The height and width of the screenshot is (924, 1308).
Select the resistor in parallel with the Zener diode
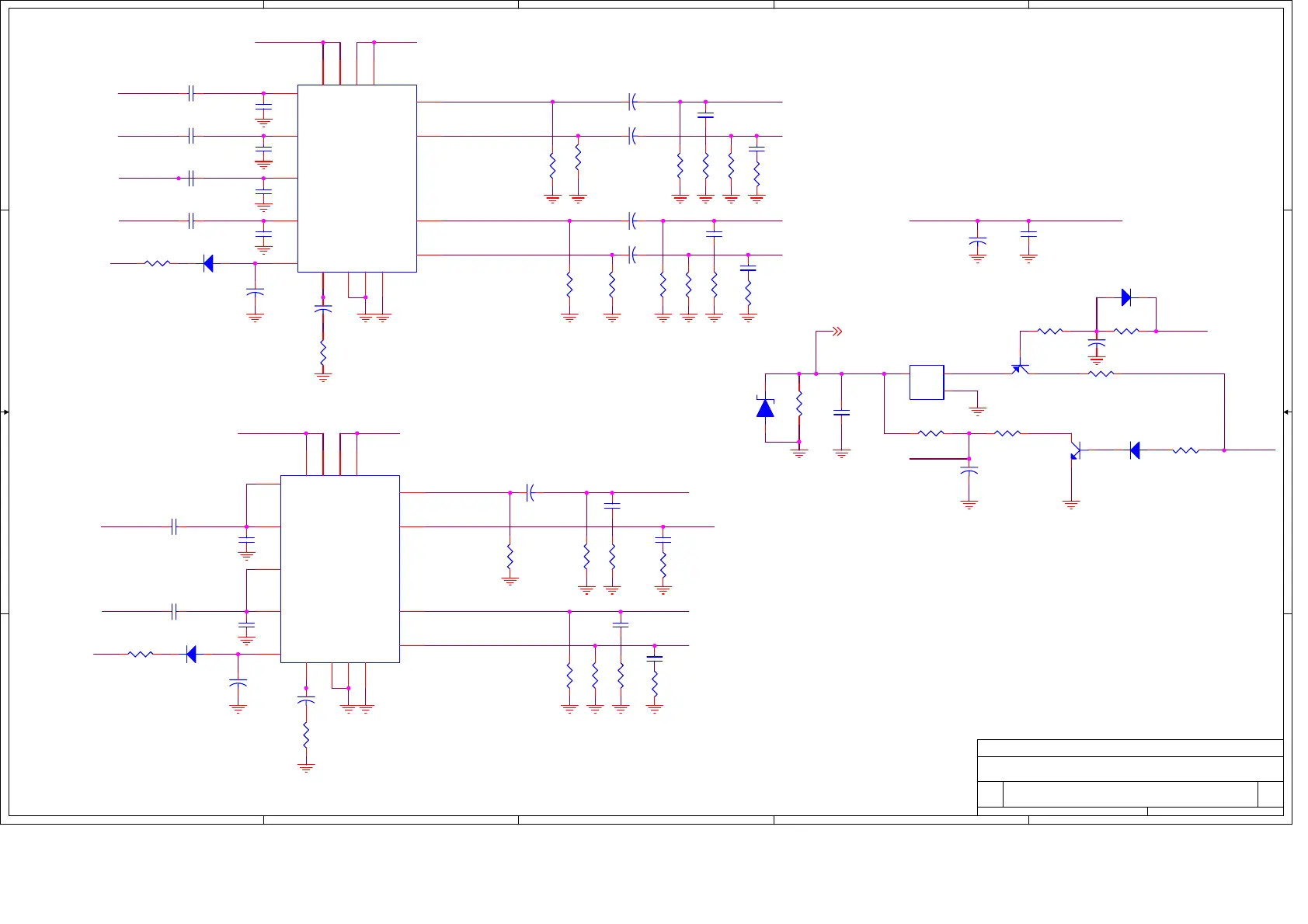(x=799, y=404)
